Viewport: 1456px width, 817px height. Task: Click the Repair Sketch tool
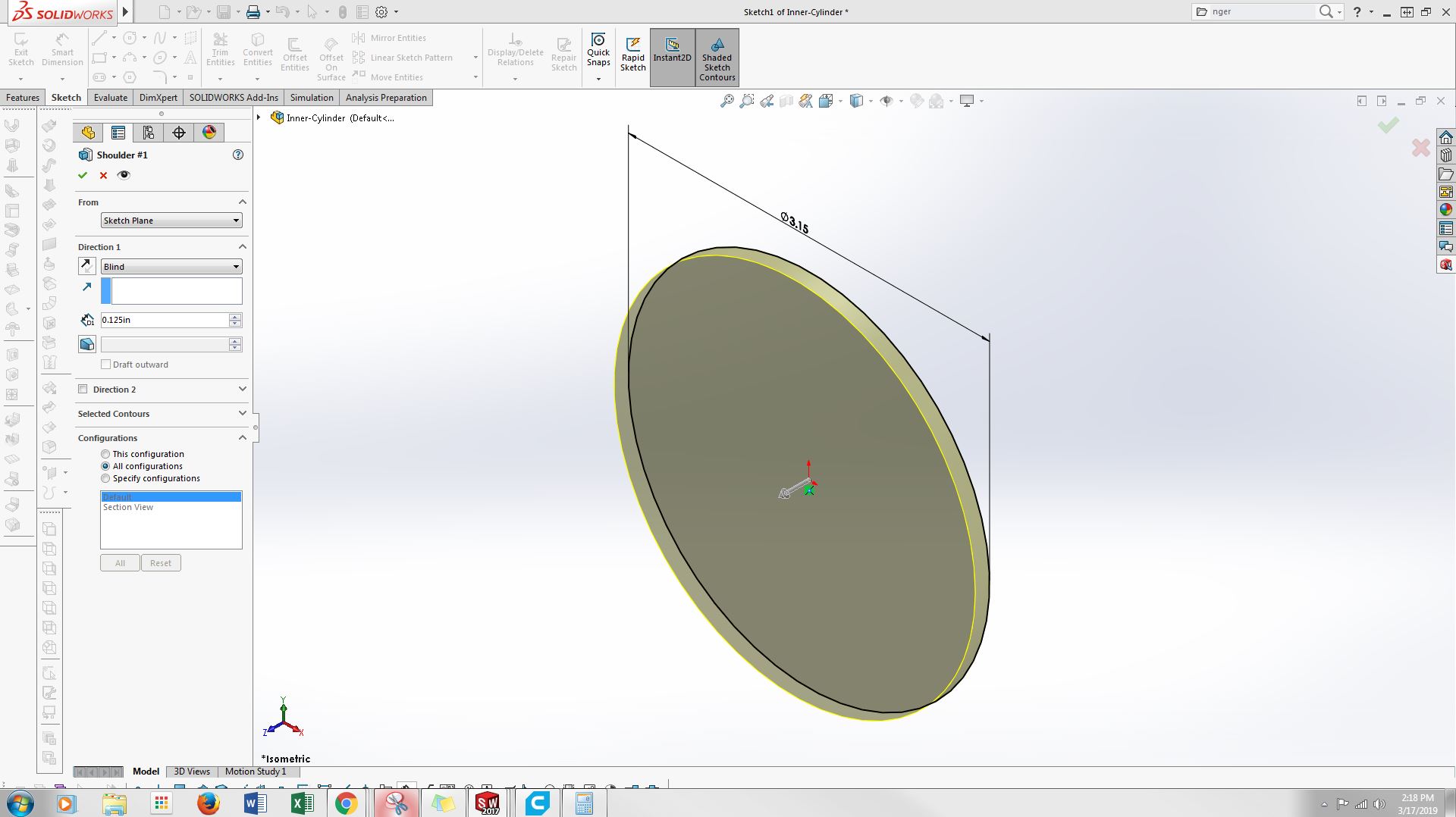[x=563, y=54]
